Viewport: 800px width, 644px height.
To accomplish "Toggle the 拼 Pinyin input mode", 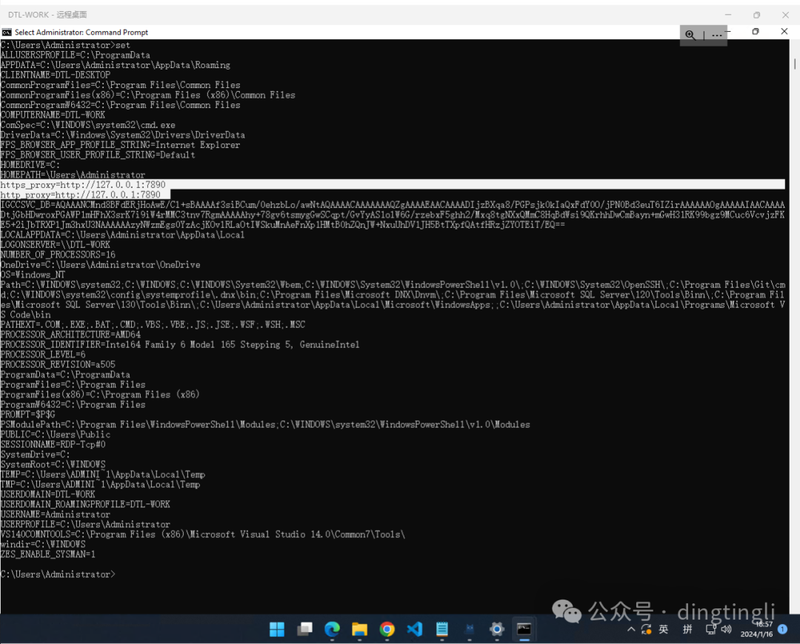I will tap(687, 629).
